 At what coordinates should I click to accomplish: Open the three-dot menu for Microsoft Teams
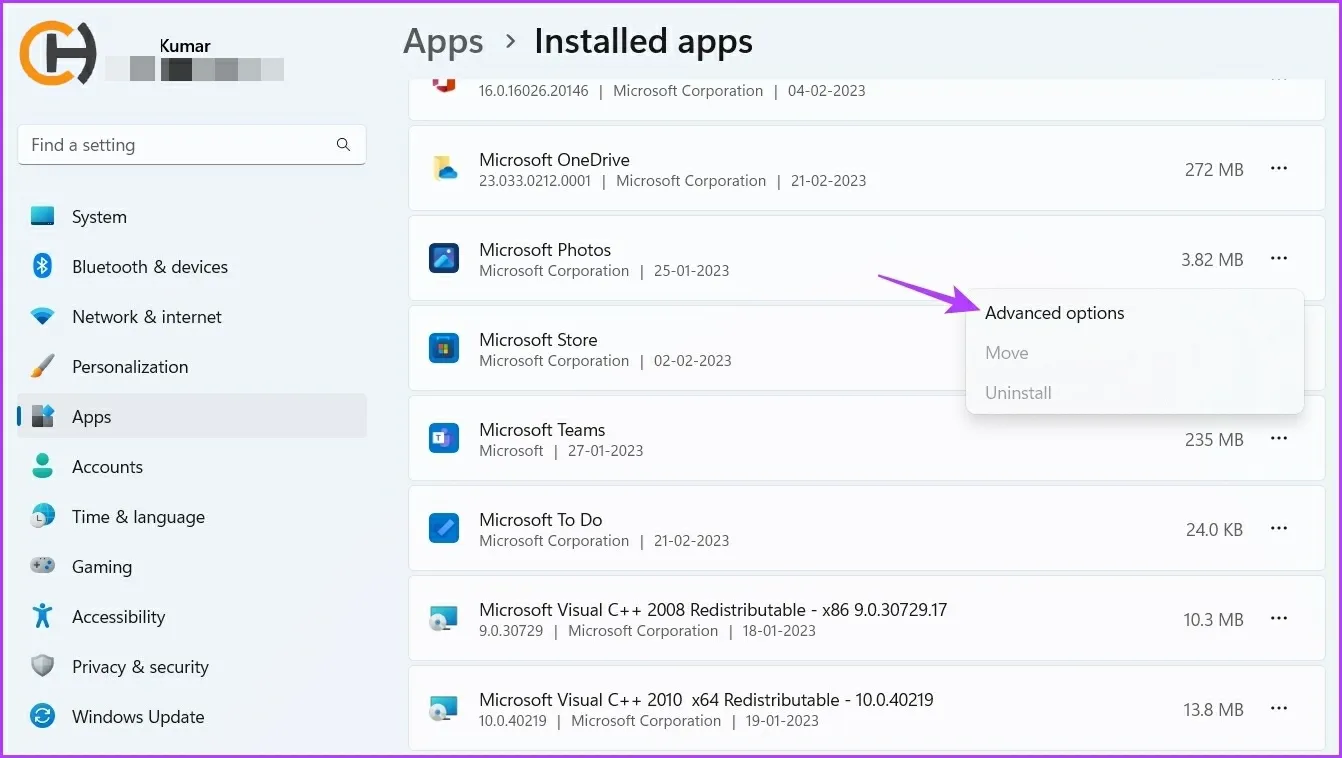1278,439
